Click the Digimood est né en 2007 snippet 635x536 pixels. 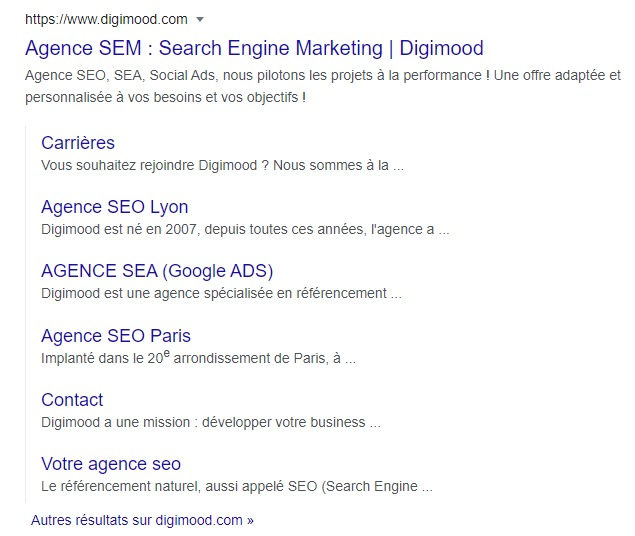pos(245,229)
